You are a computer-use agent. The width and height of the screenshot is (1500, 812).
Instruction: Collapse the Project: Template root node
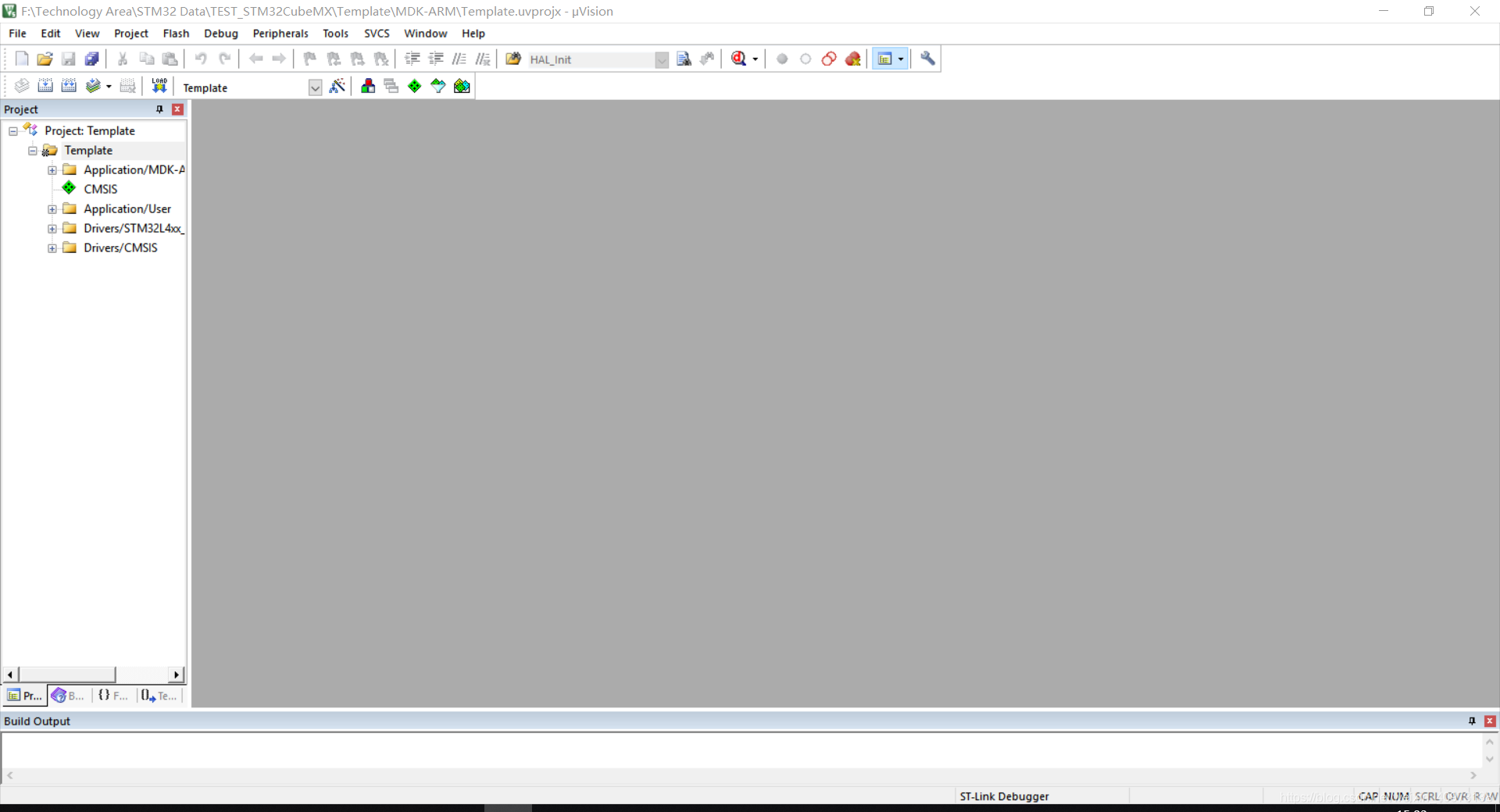click(13, 131)
